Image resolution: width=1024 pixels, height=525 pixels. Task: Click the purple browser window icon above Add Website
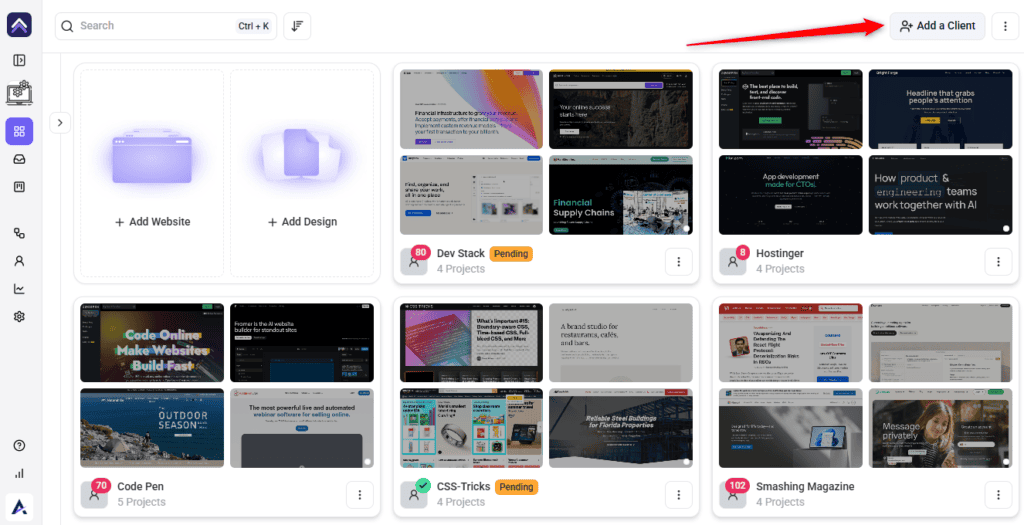tap(152, 157)
